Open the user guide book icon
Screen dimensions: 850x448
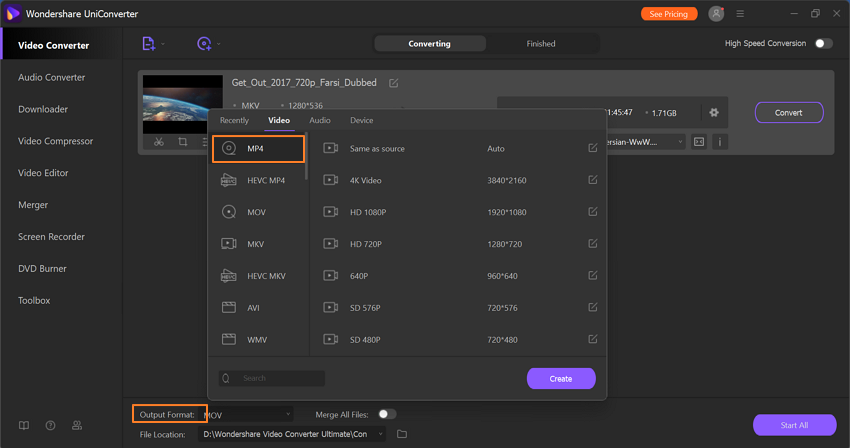24,425
